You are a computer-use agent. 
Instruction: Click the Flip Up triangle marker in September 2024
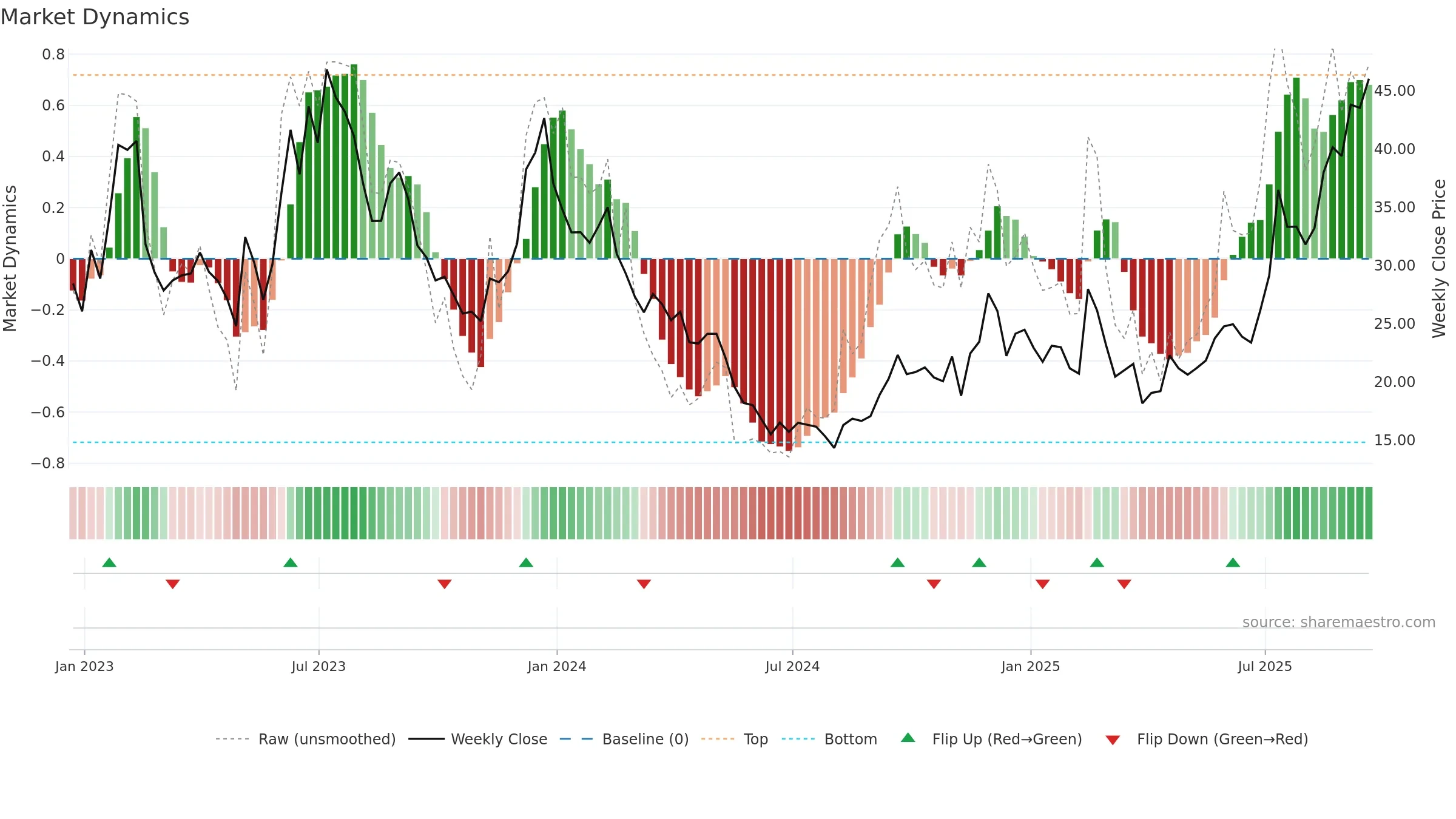[897, 562]
